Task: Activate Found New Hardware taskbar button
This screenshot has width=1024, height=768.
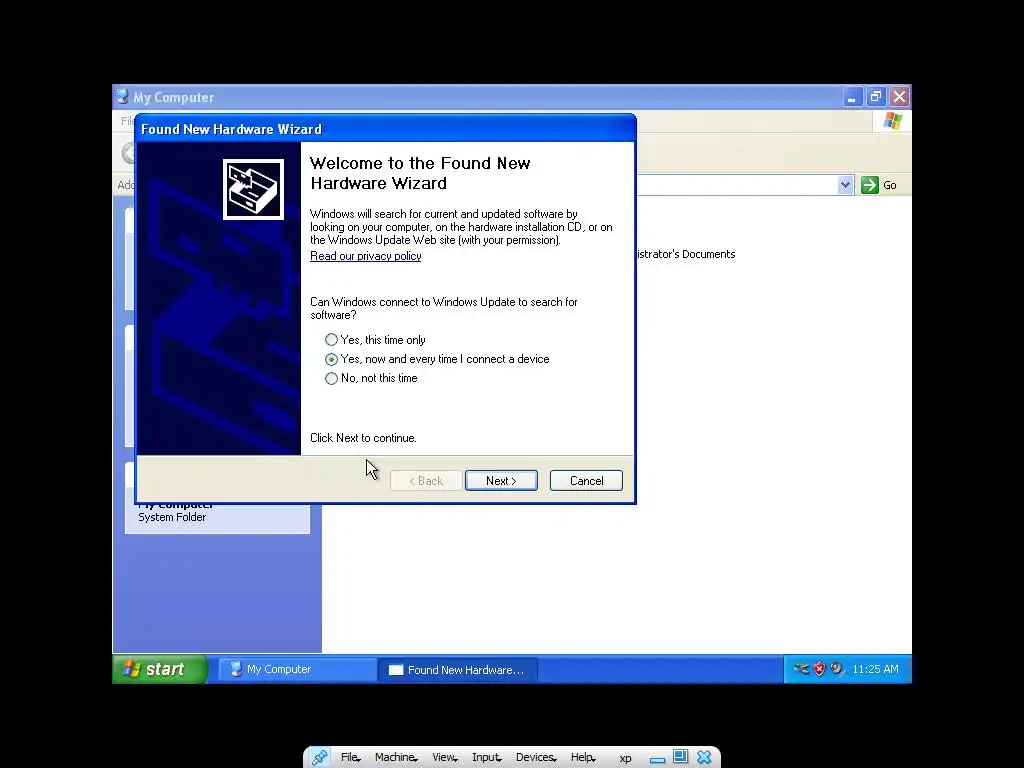Action: pyautogui.click(x=457, y=669)
